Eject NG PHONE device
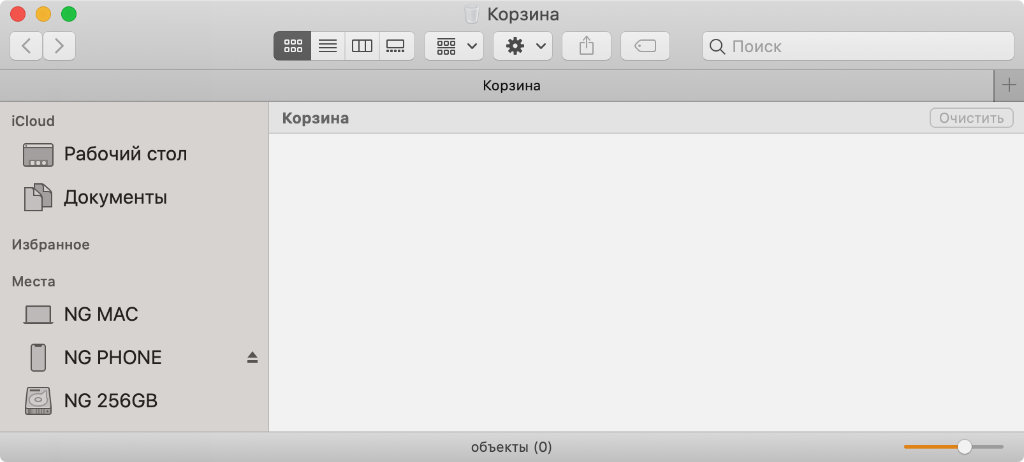Viewport: 1024px width, 462px height. click(x=252, y=357)
